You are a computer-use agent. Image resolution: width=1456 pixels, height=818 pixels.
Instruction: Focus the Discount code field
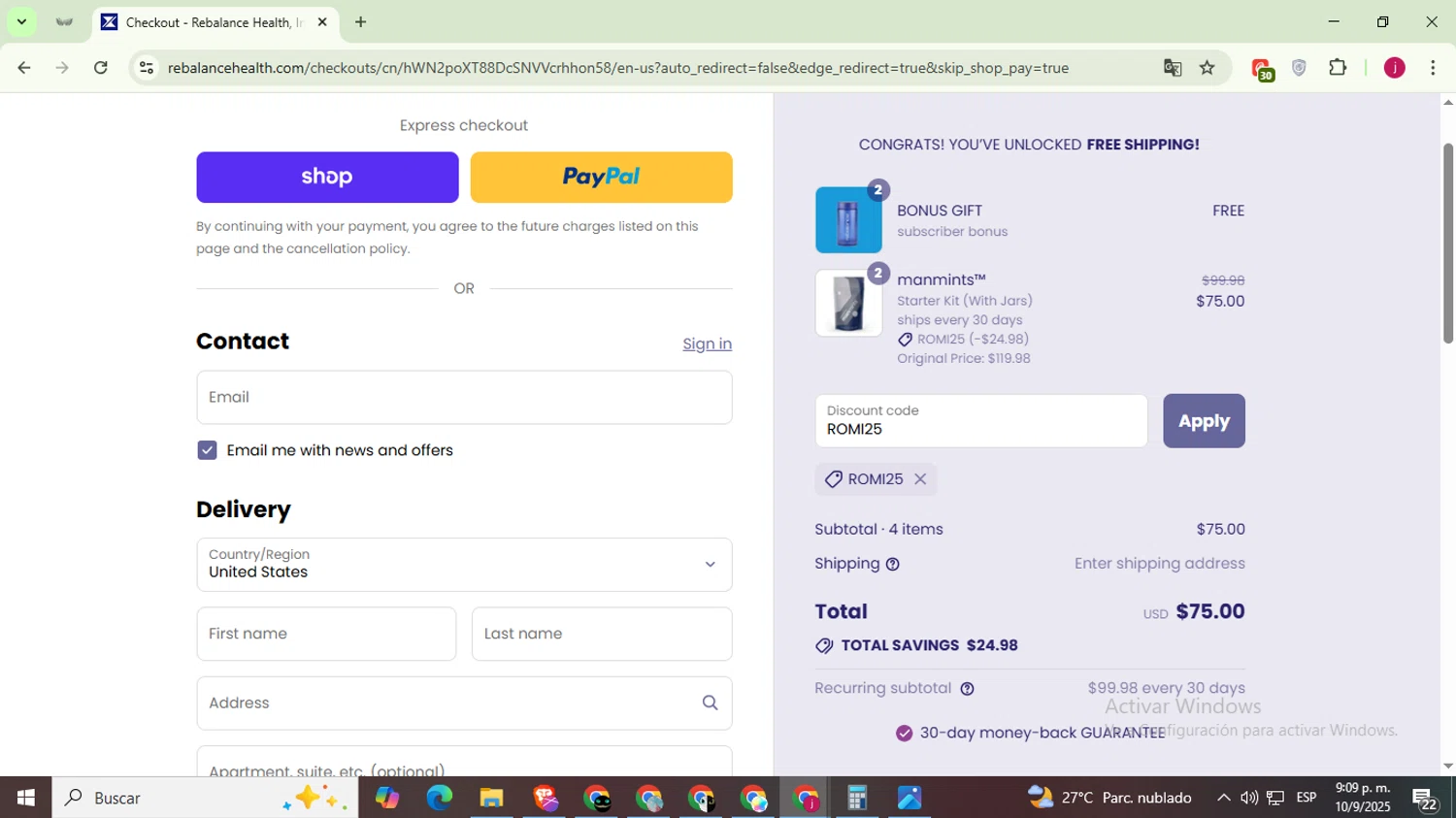pos(981,421)
